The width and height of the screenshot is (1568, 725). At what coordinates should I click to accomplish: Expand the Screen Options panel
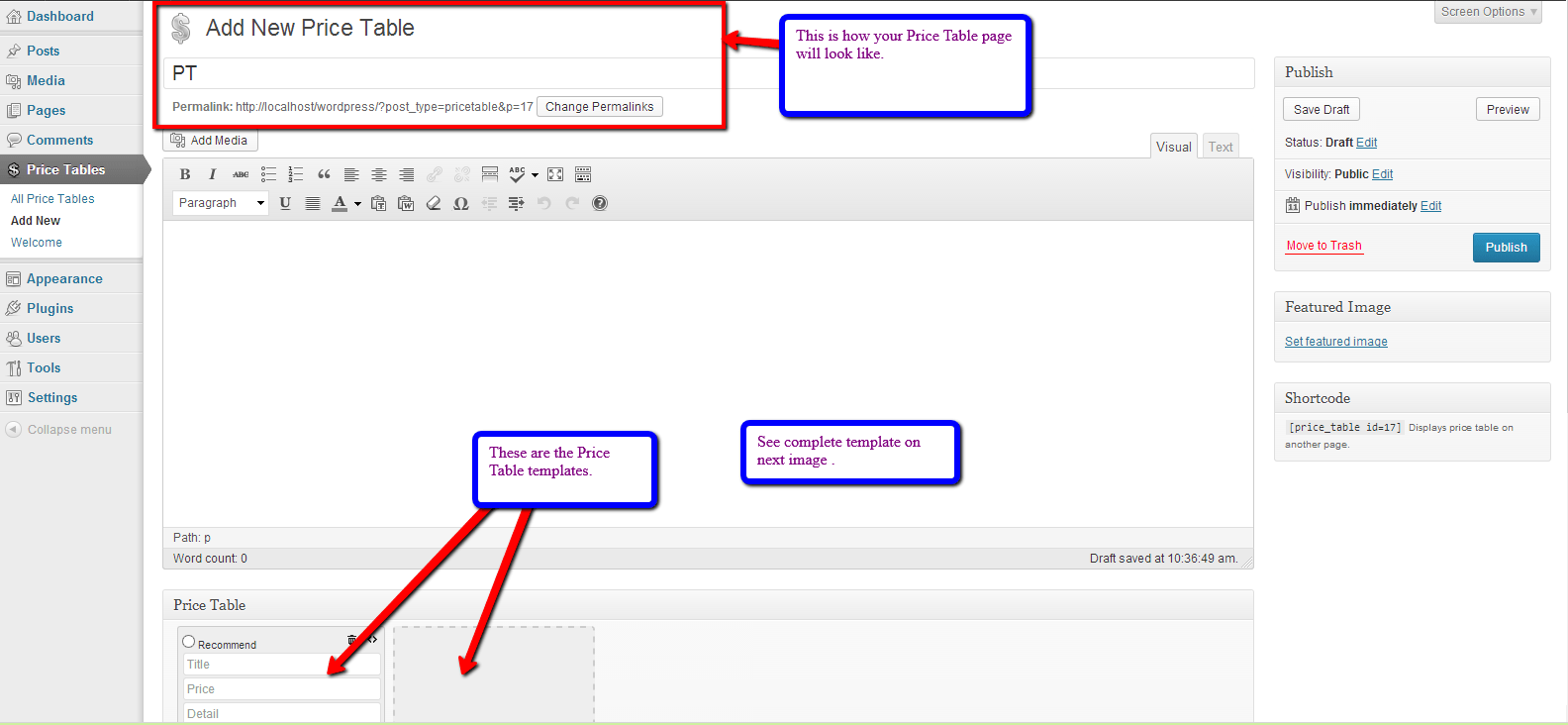click(x=1488, y=12)
